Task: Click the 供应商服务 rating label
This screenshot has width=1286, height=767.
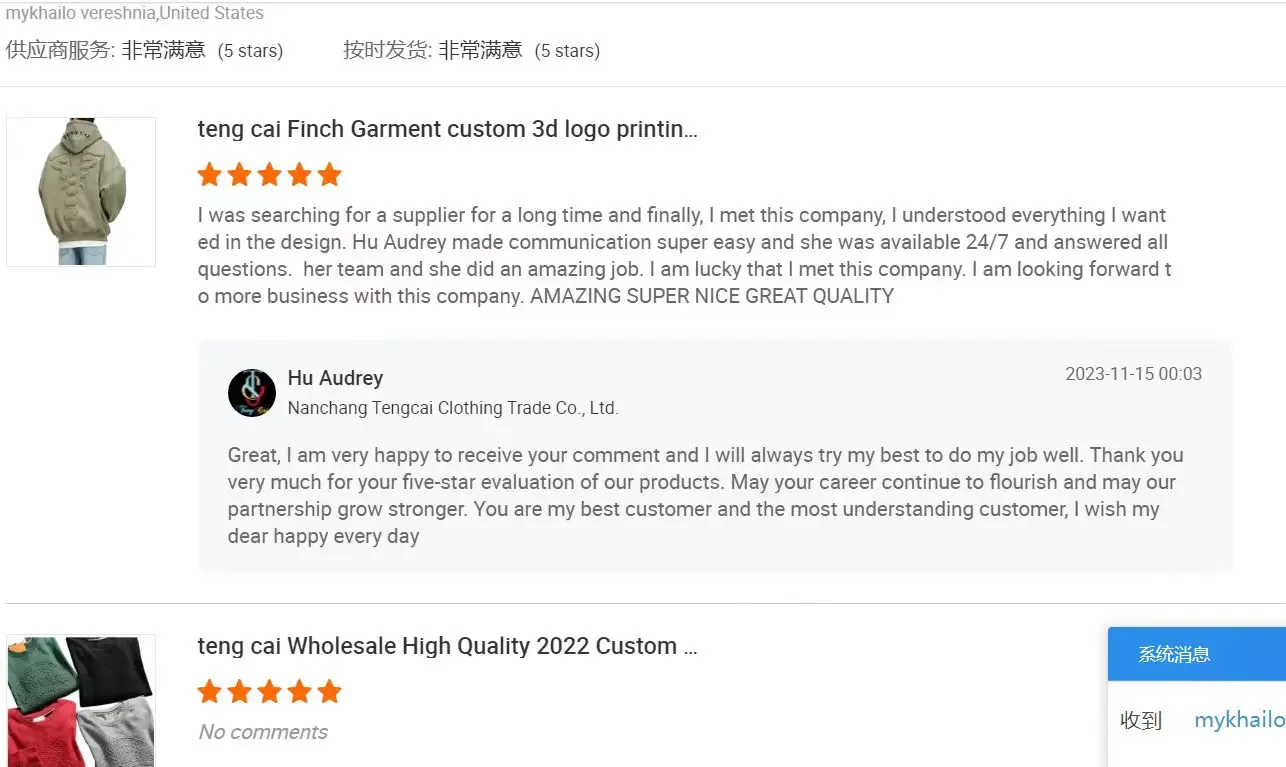Action: point(60,50)
